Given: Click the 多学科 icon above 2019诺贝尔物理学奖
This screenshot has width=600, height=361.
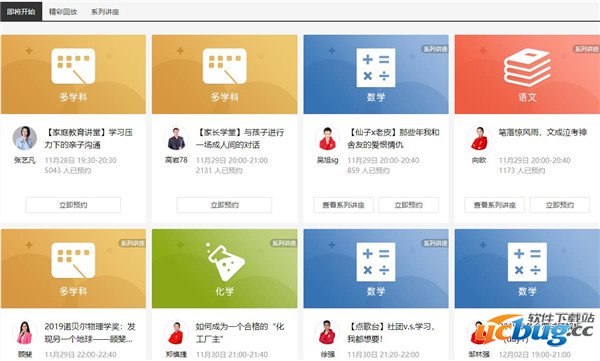Looking at the screenshot, I should tap(73, 260).
